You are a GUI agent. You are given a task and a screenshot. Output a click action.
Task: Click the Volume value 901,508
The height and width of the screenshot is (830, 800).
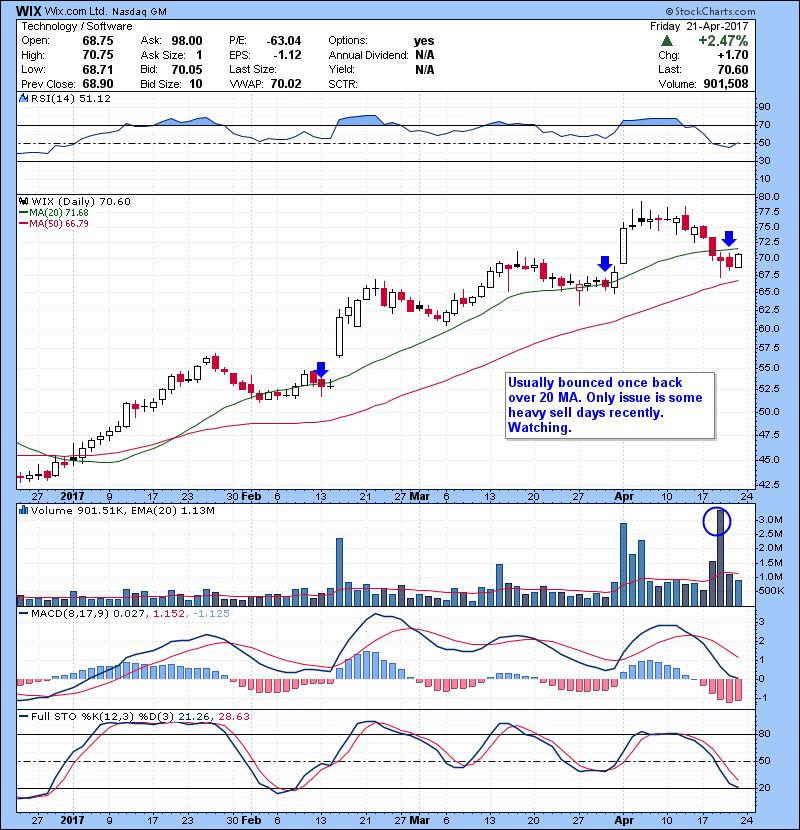coord(726,84)
